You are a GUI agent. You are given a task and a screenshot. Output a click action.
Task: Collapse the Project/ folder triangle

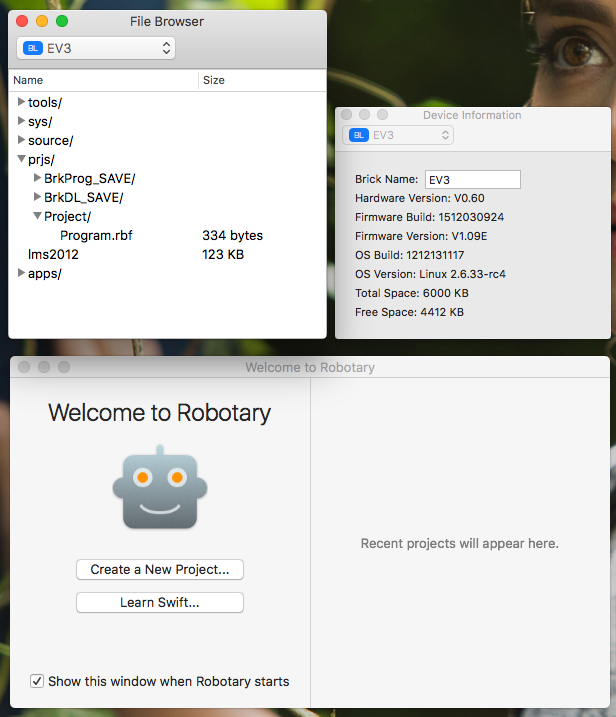[37, 216]
